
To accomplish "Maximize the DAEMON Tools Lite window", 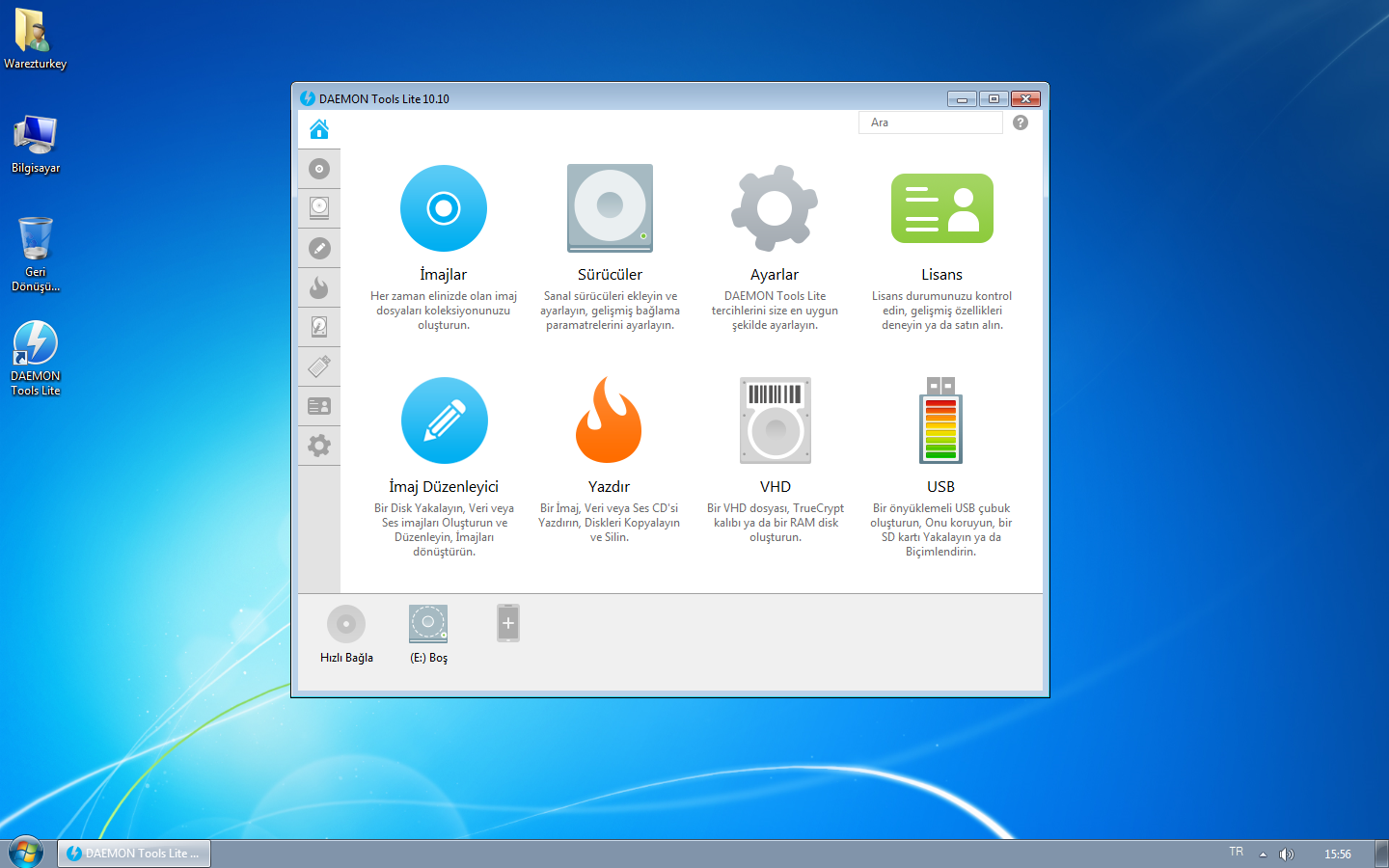I will pyautogui.click(x=994, y=98).
